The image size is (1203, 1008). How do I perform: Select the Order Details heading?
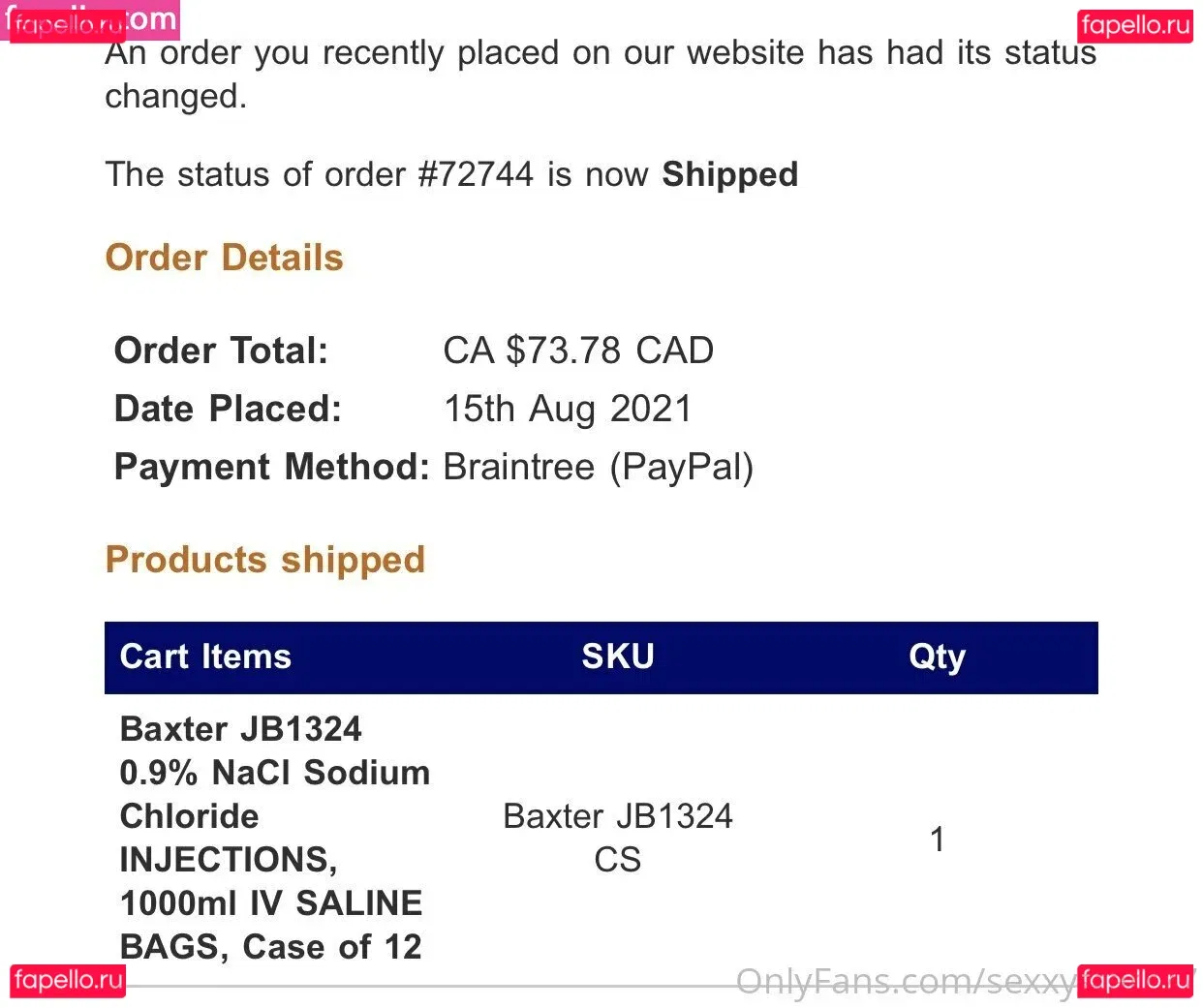(224, 258)
